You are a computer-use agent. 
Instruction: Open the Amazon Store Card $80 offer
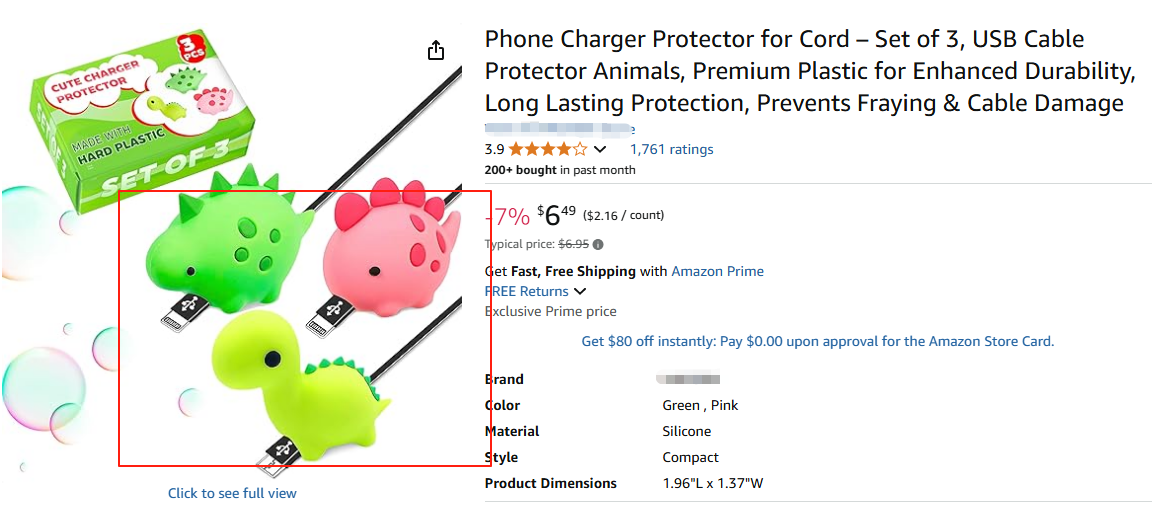pos(817,341)
